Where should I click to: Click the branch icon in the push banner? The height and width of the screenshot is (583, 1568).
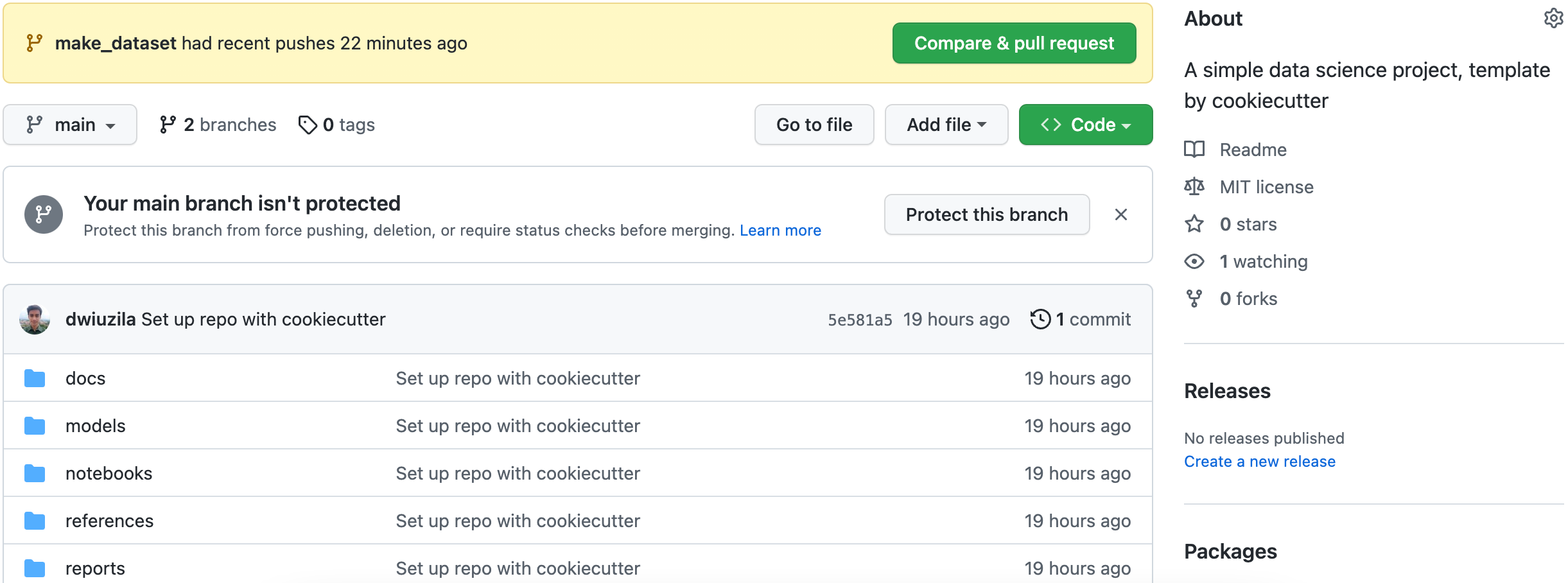35,42
